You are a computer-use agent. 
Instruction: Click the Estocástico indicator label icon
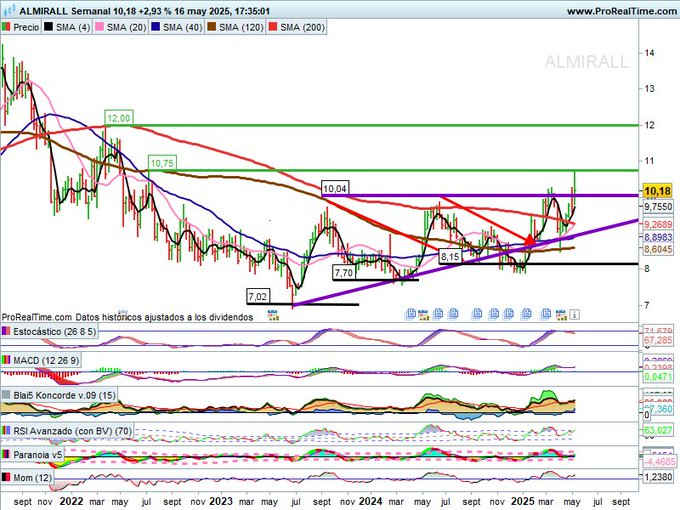pyautogui.click(x=6, y=331)
